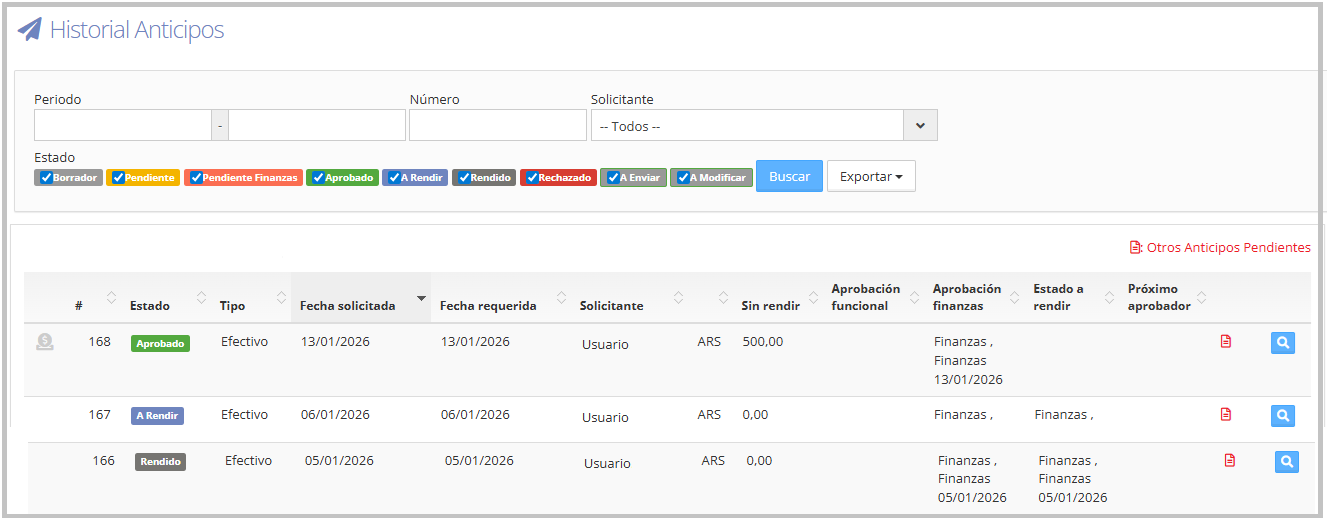Open red document icon for row 166
The width and height of the screenshot is (1327, 518).
pos(1230,460)
